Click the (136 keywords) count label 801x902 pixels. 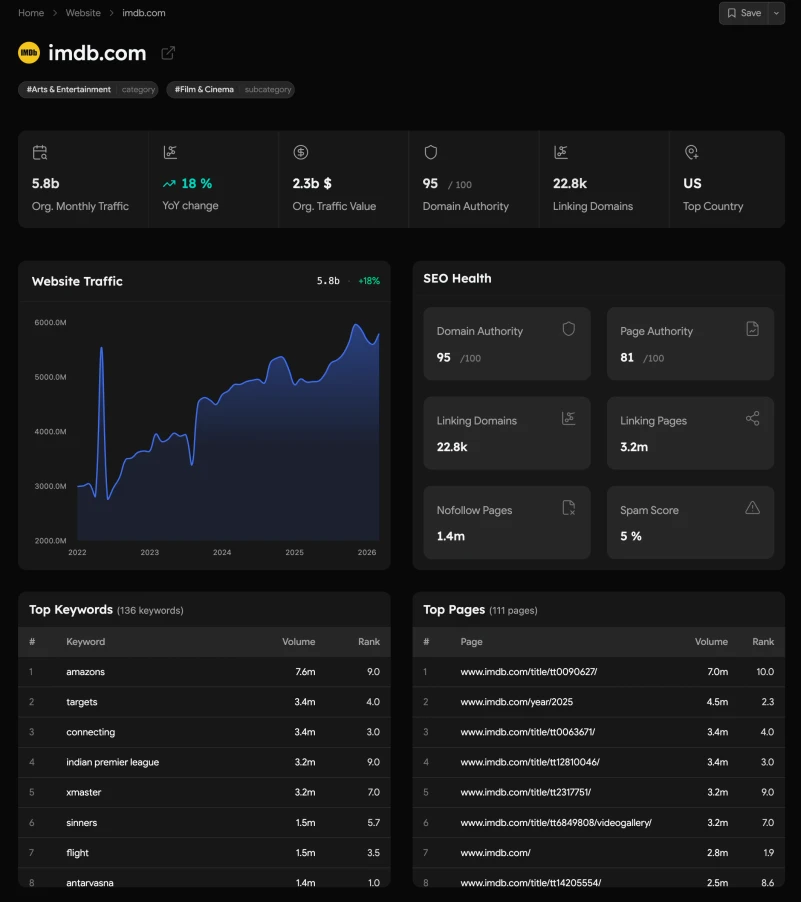click(150, 610)
